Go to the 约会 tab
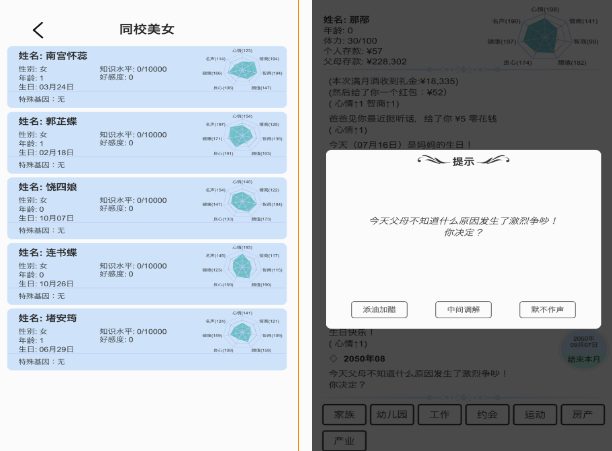The width and height of the screenshot is (612, 451). pyautogui.click(x=486, y=414)
